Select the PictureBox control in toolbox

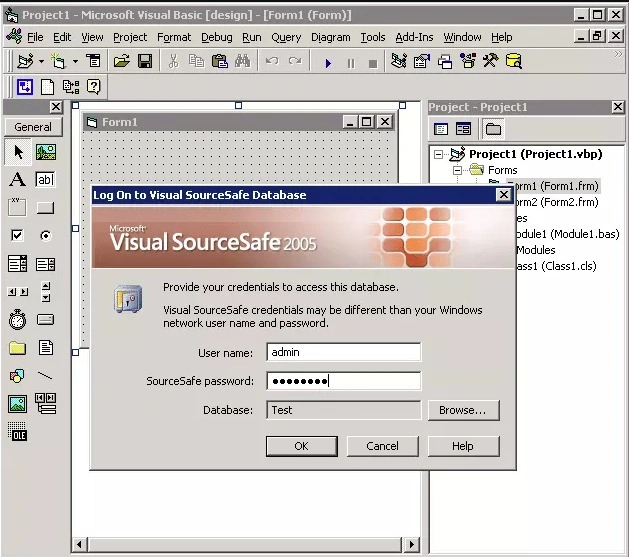point(46,152)
